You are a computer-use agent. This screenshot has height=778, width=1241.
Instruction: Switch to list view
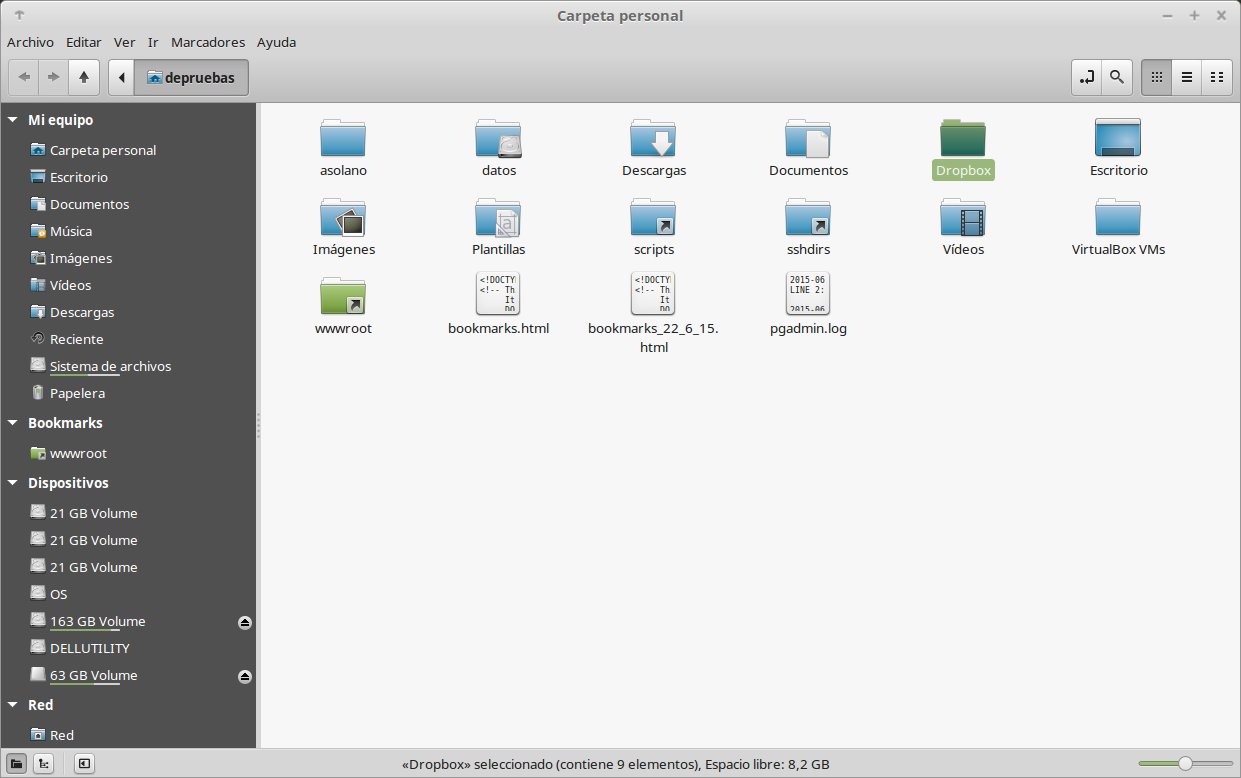(1187, 77)
